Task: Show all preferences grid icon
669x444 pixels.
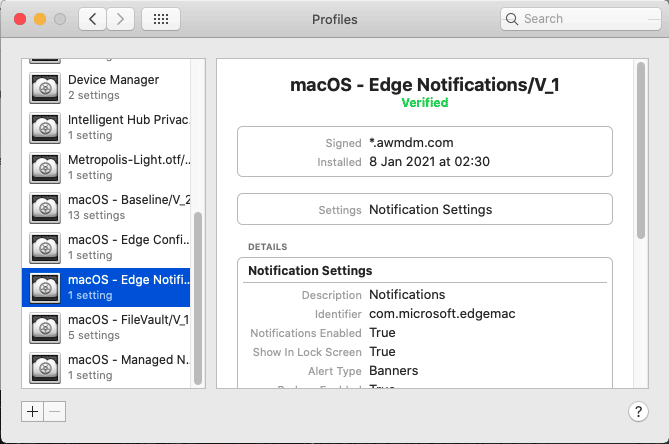Action: point(161,19)
